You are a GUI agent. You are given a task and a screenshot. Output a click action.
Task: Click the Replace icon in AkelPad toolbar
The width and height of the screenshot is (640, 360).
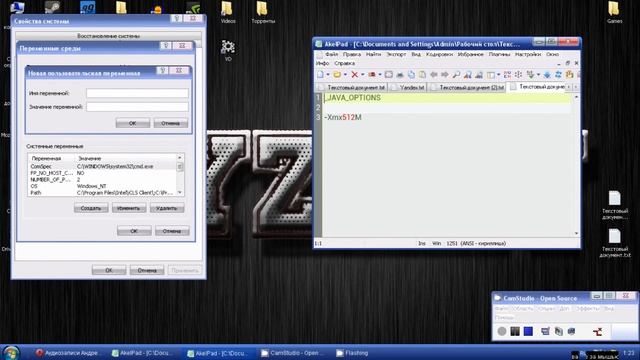point(478,74)
